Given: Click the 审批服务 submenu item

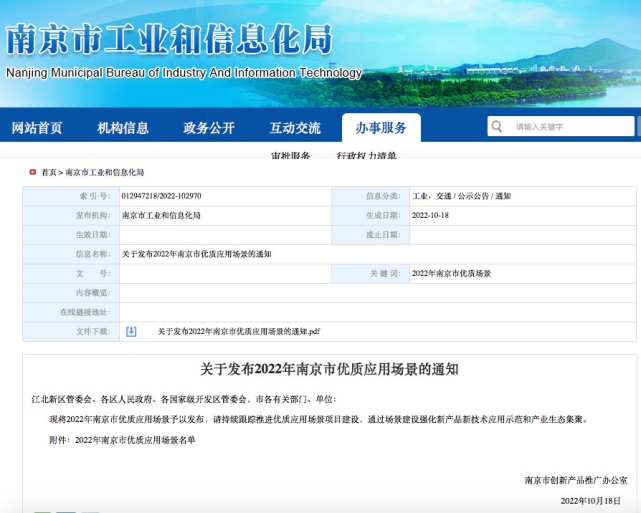Looking at the screenshot, I should point(290,156).
